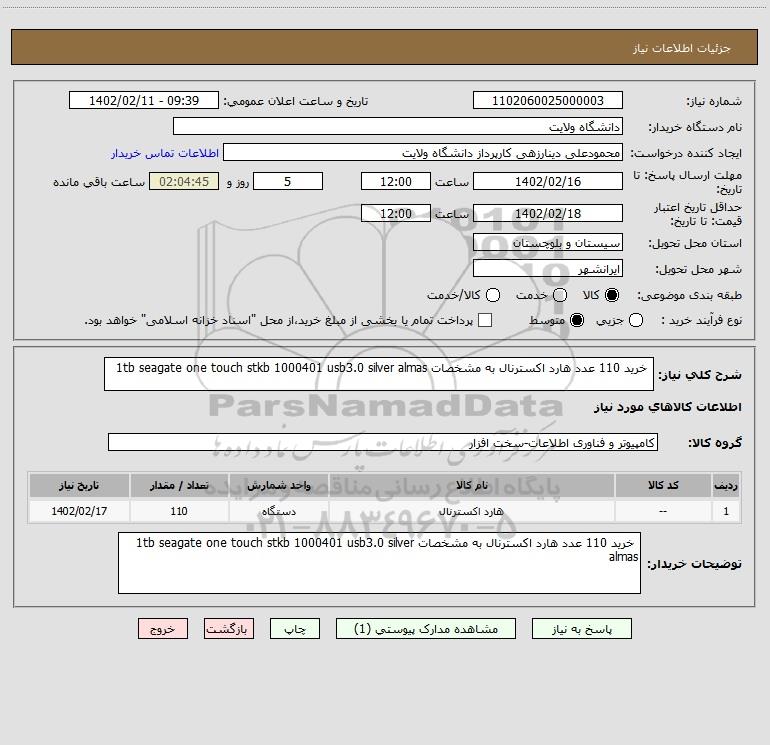Click column header نام کالا
Image resolution: width=770 pixels, height=745 pixels.
click(471, 486)
